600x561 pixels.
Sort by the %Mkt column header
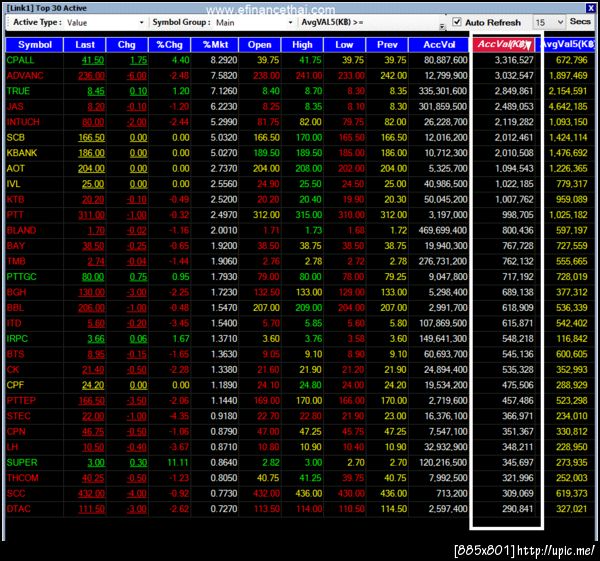[x=215, y=45]
